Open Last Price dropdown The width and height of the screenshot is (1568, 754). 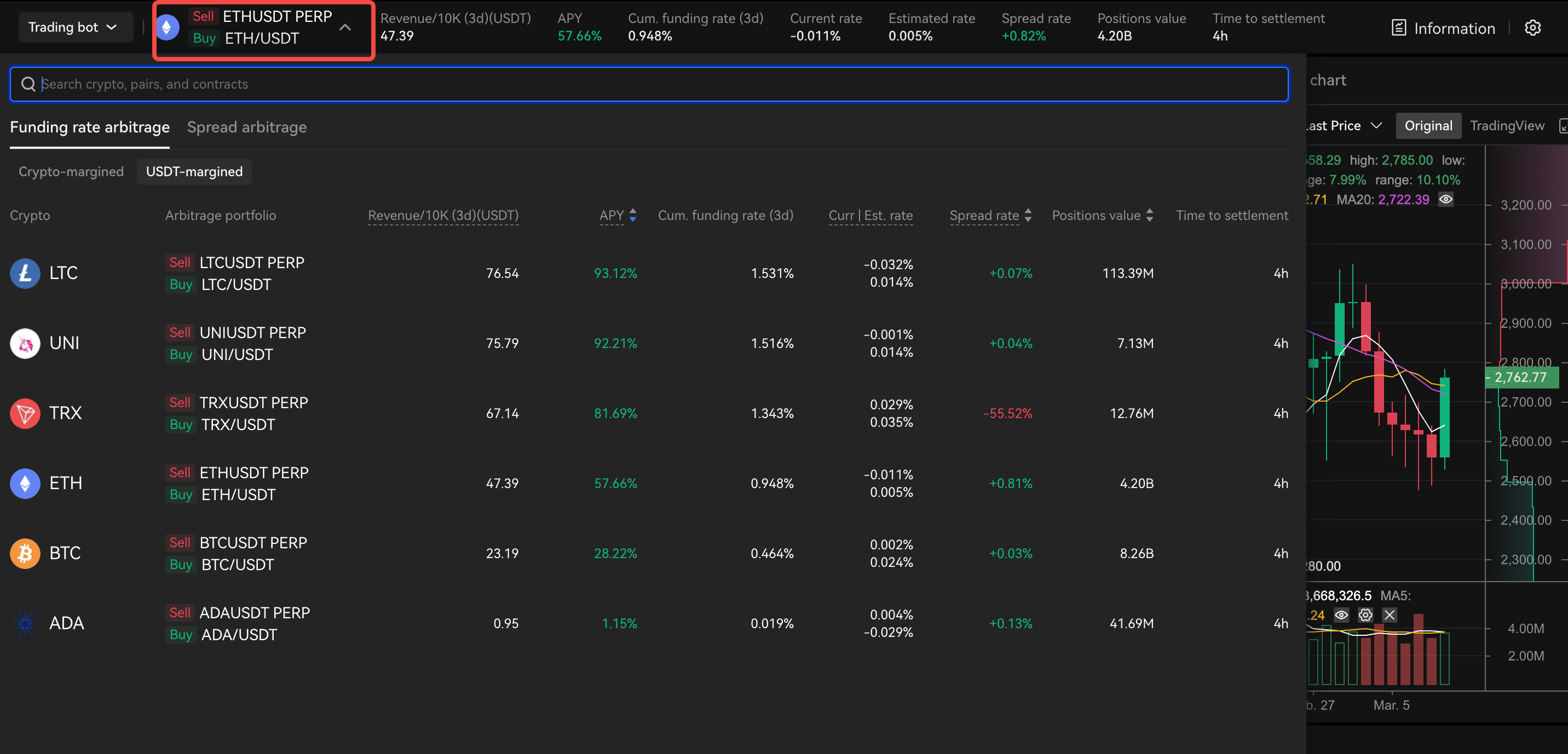pyautogui.click(x=1343, y=126)
